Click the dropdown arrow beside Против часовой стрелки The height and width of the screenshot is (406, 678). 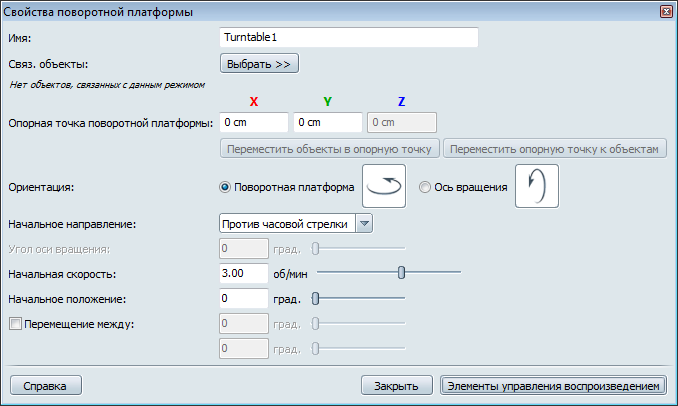364,224
